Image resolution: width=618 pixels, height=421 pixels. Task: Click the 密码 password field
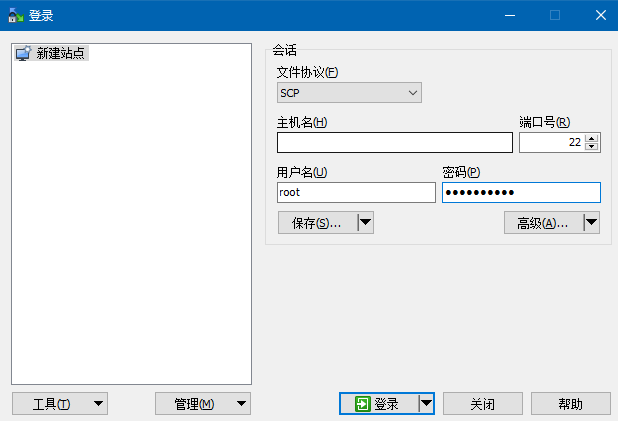pos(521,192)
